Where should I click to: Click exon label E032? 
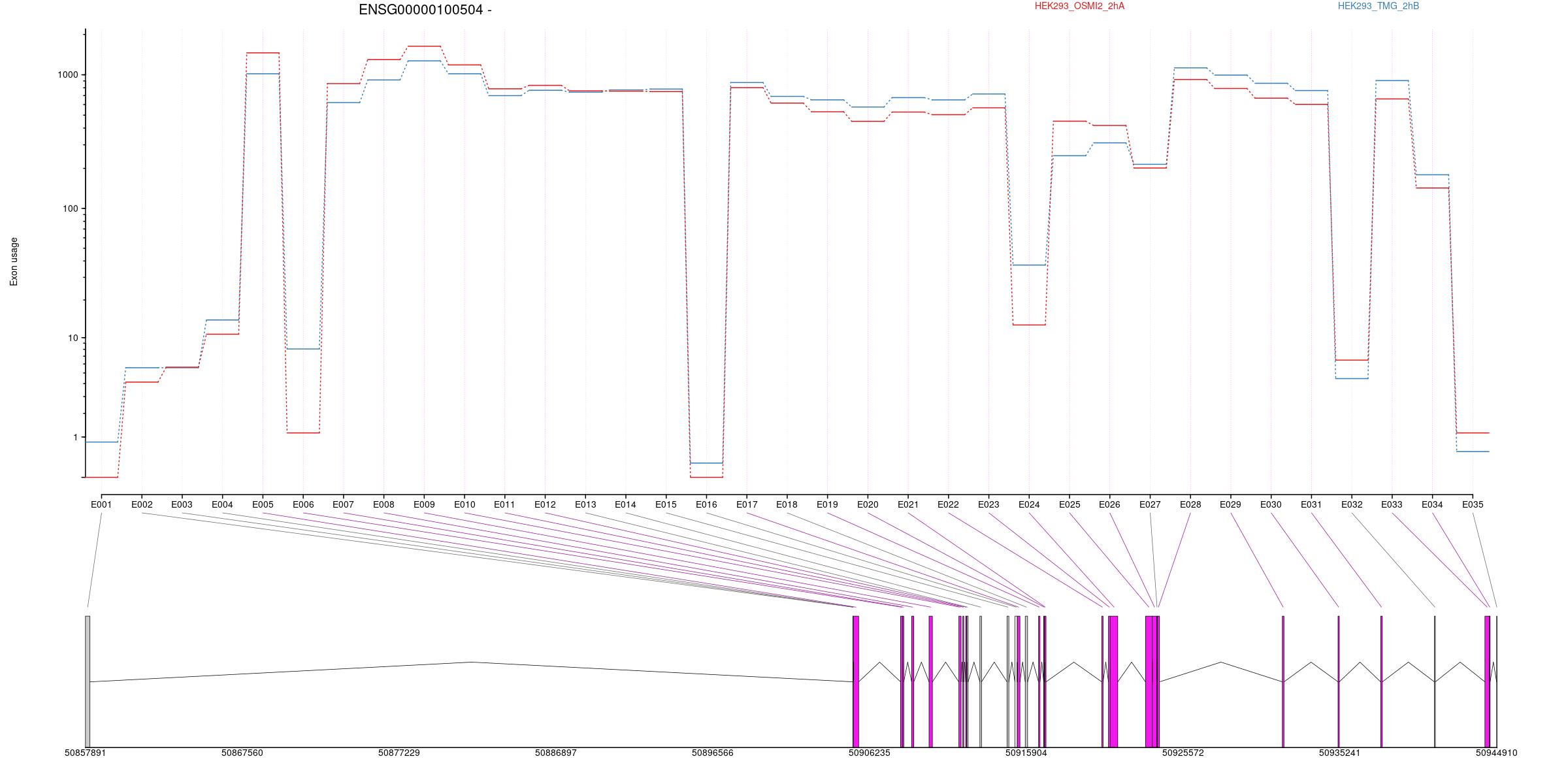(x=1352, y=504)
